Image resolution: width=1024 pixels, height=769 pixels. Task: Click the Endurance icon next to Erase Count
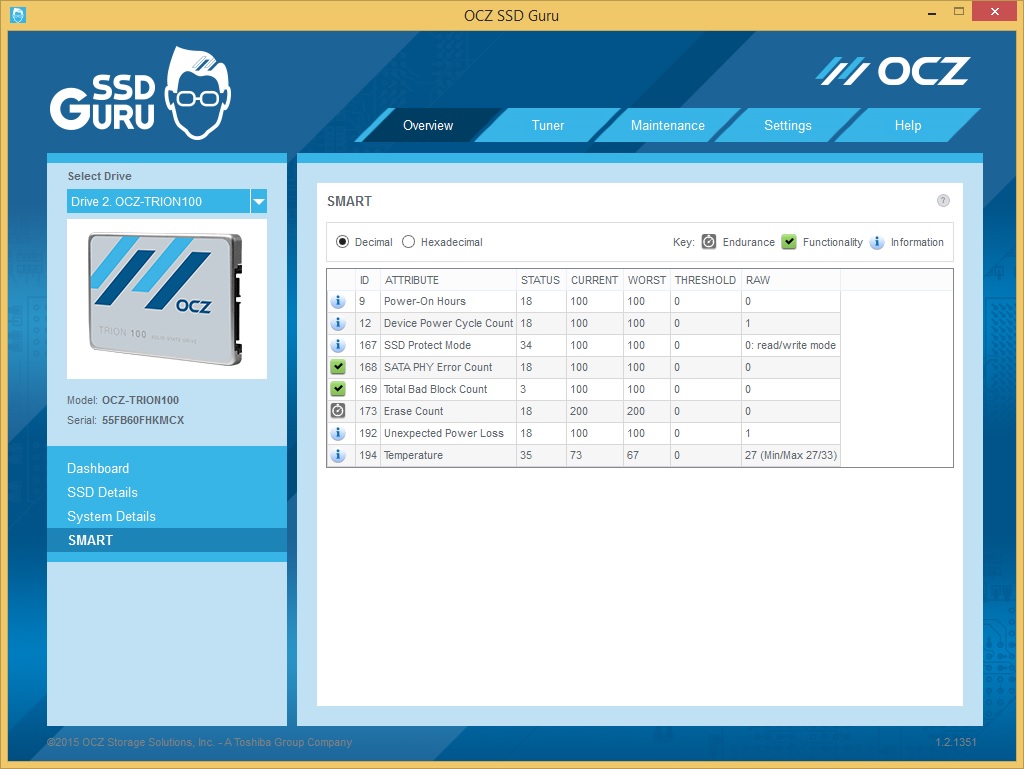coord(338,411)
